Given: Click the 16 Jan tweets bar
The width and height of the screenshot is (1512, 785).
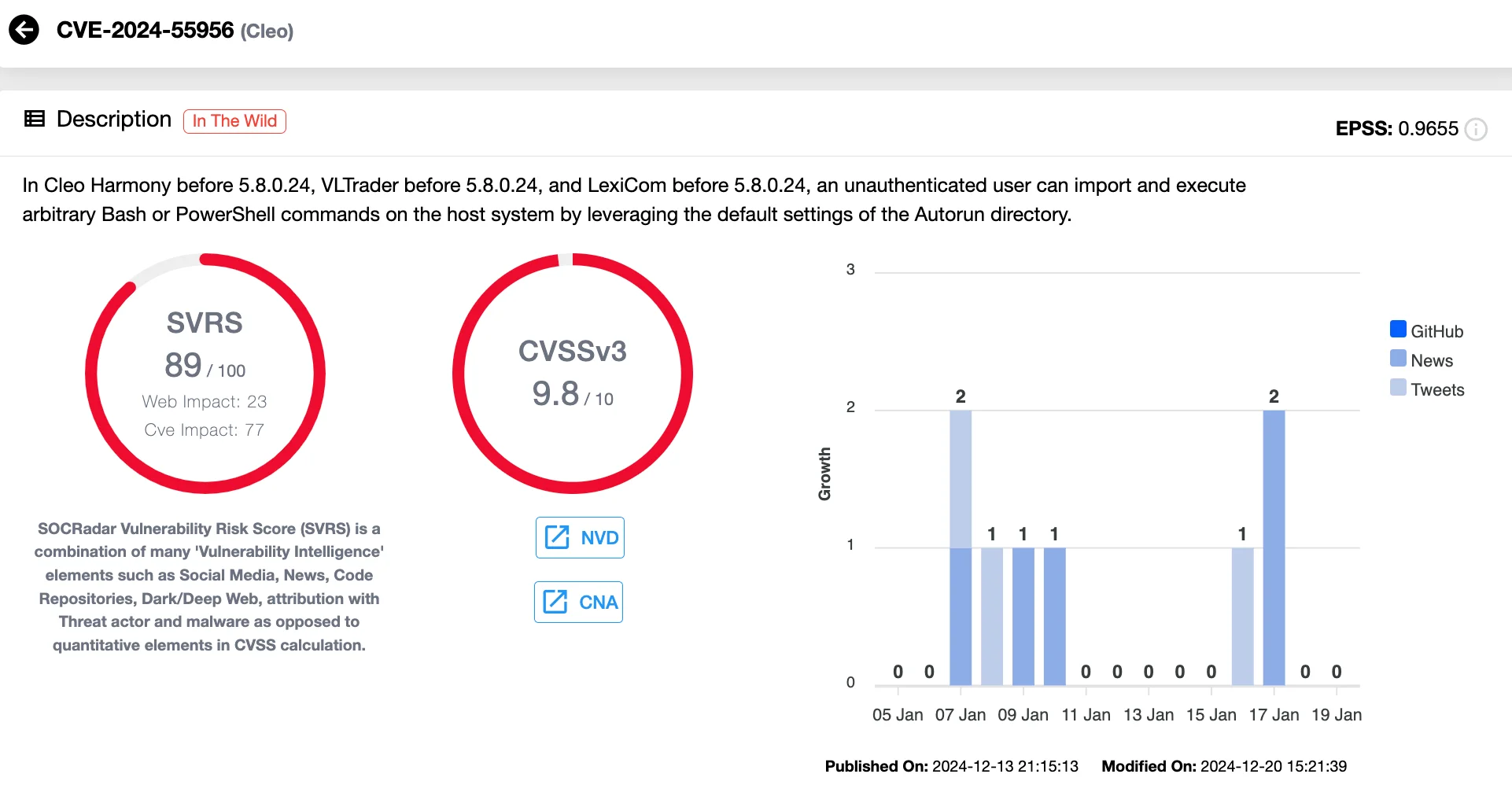Looking at the screenshot, I should click(1242, 616).
